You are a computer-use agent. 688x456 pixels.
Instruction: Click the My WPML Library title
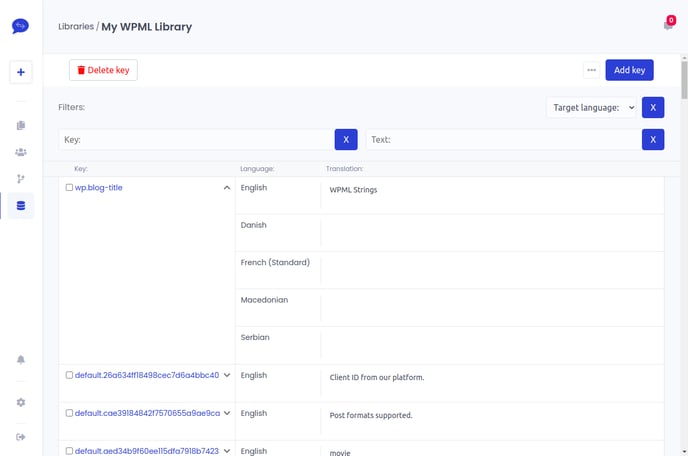point(147,27)
